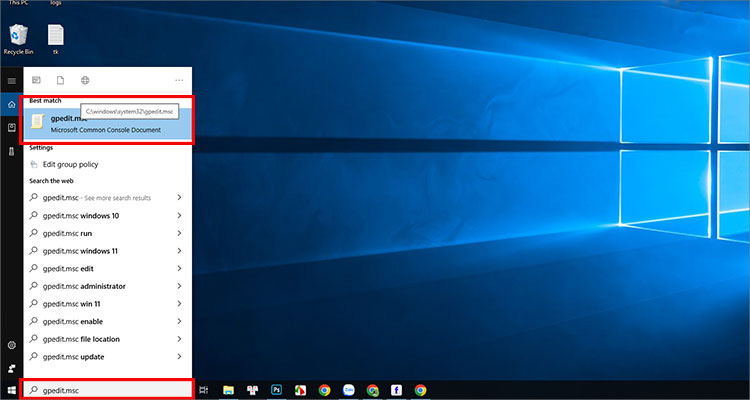Open more filter options ellipsis
750x400 pixels.
click(179, 80)
